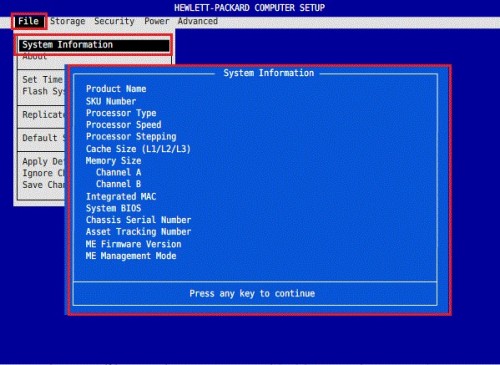Click the Apply Defaults entry
The width and height of the screenshot is (500, 365).
tap(43, 161)
